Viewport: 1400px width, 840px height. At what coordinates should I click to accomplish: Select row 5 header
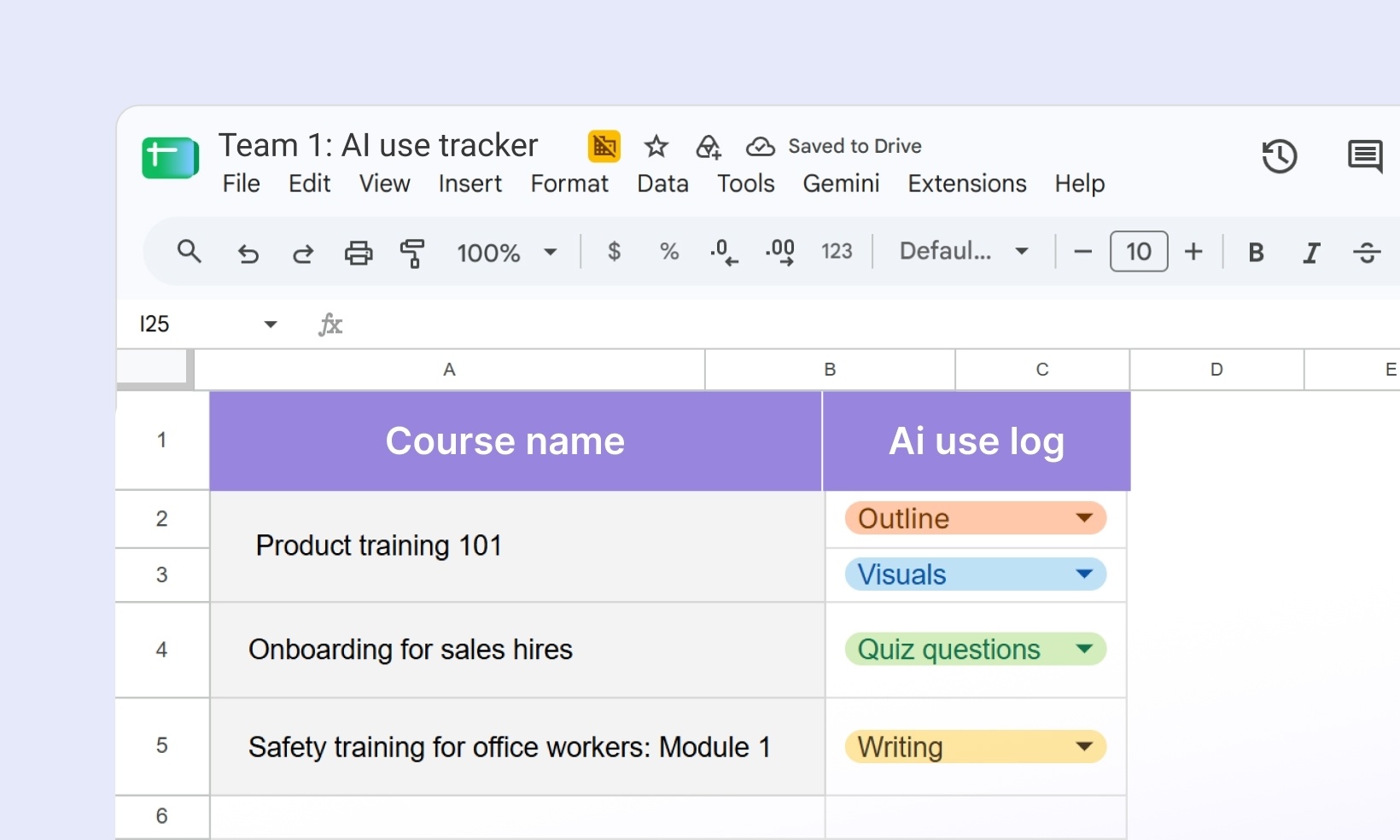[162, 746]
